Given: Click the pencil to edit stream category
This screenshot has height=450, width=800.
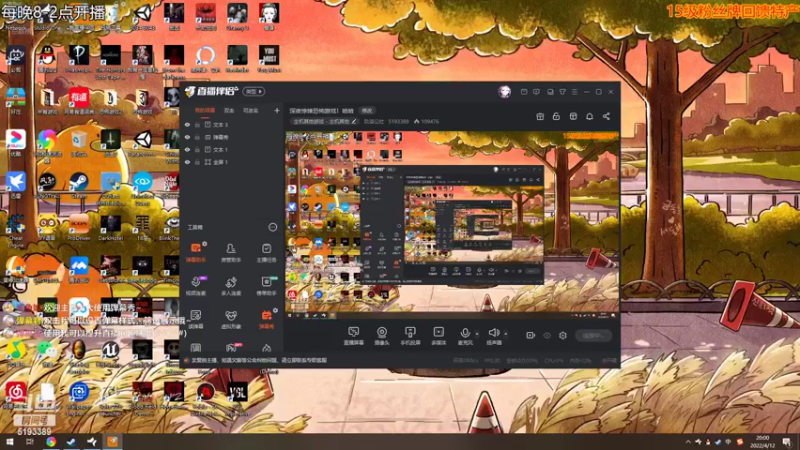Looking at the screenshot, I should [x=354, y=121].
